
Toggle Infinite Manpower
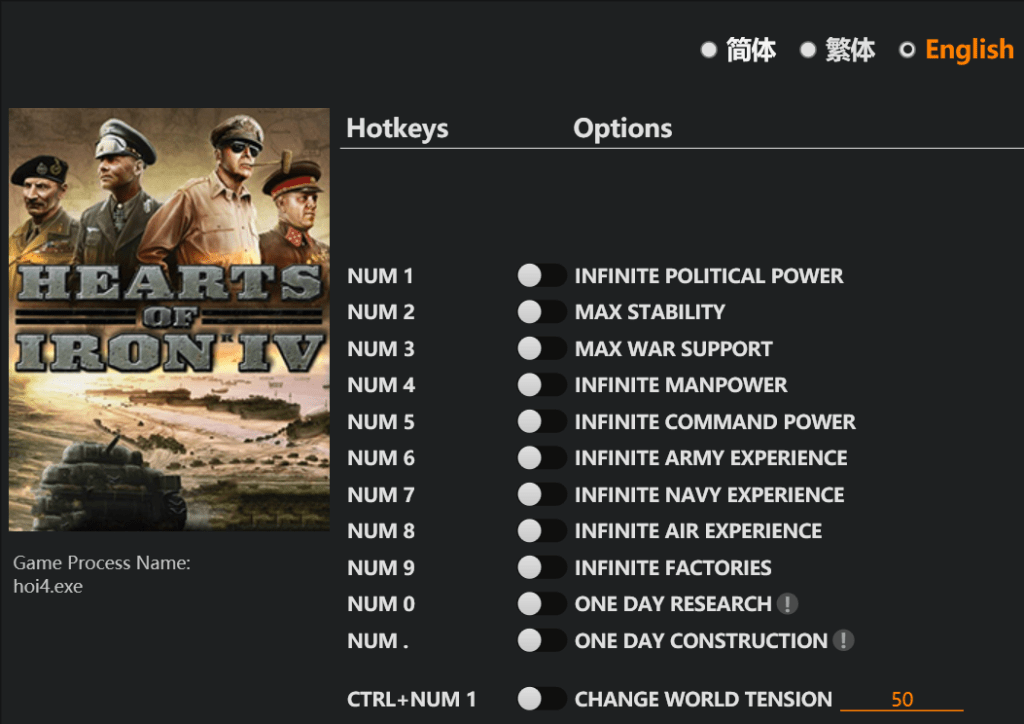tap(542, 385)
